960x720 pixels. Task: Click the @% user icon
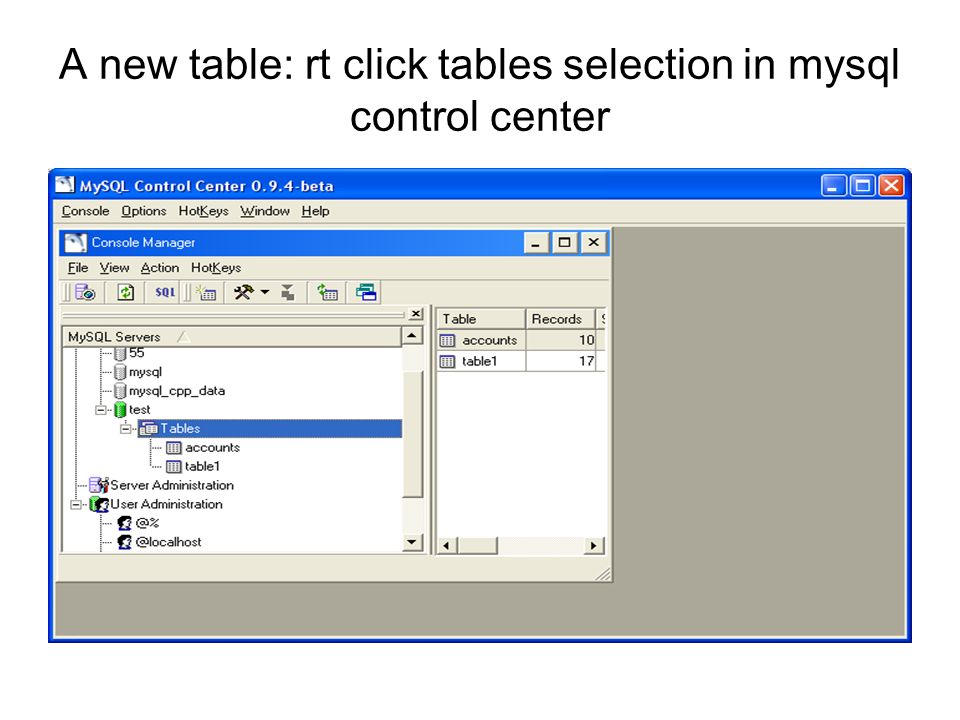pyautogui.click(x=124, y=523)
